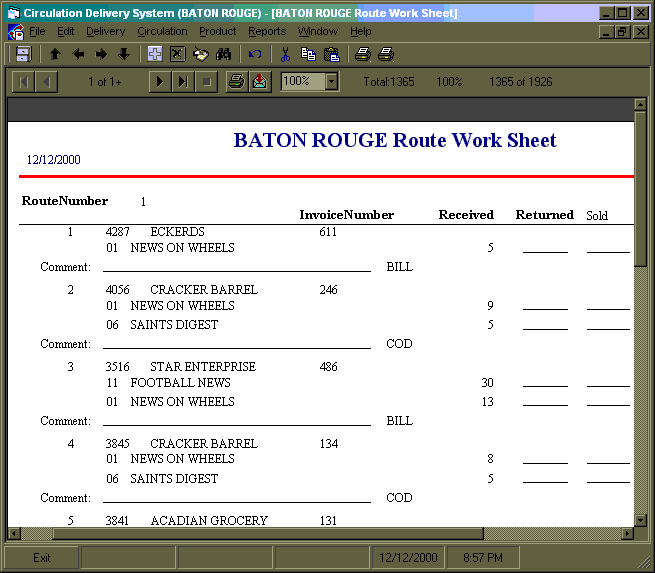Click ACADIAN GROCERY customer name
The image size is (655, 573).
tap(209, 521)
